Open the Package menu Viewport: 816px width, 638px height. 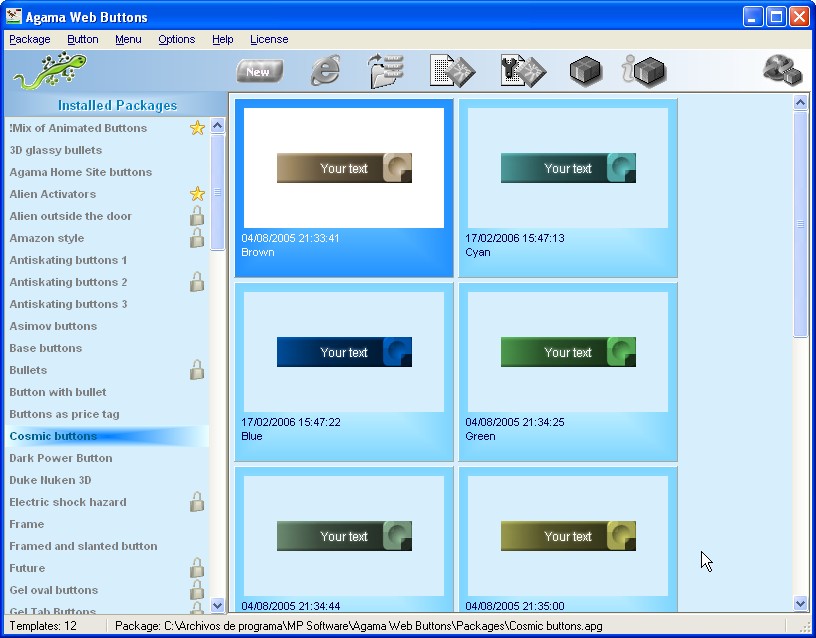pyautogui.click(x=30, y=40)
